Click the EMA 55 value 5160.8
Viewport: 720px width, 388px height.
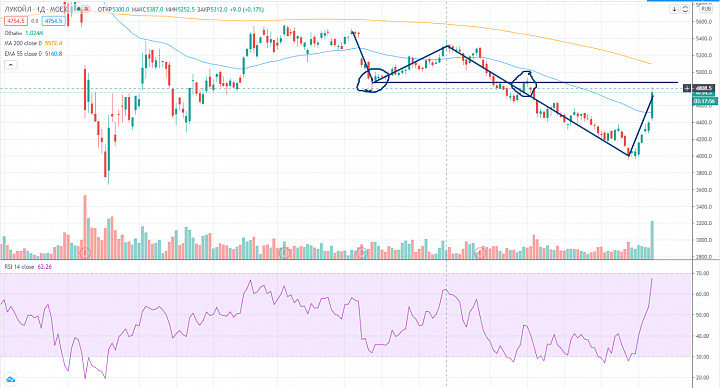click(53, 54)
